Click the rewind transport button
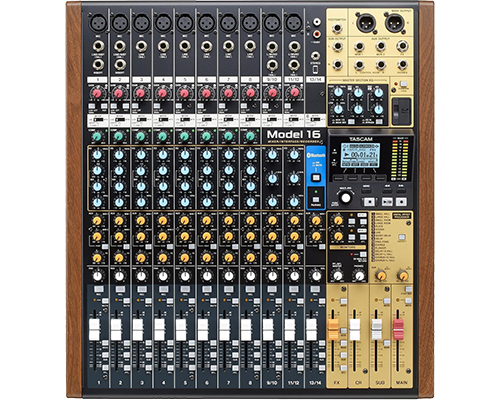The width and height of the screenshot is (500, 400). click(x=387, y=190)
